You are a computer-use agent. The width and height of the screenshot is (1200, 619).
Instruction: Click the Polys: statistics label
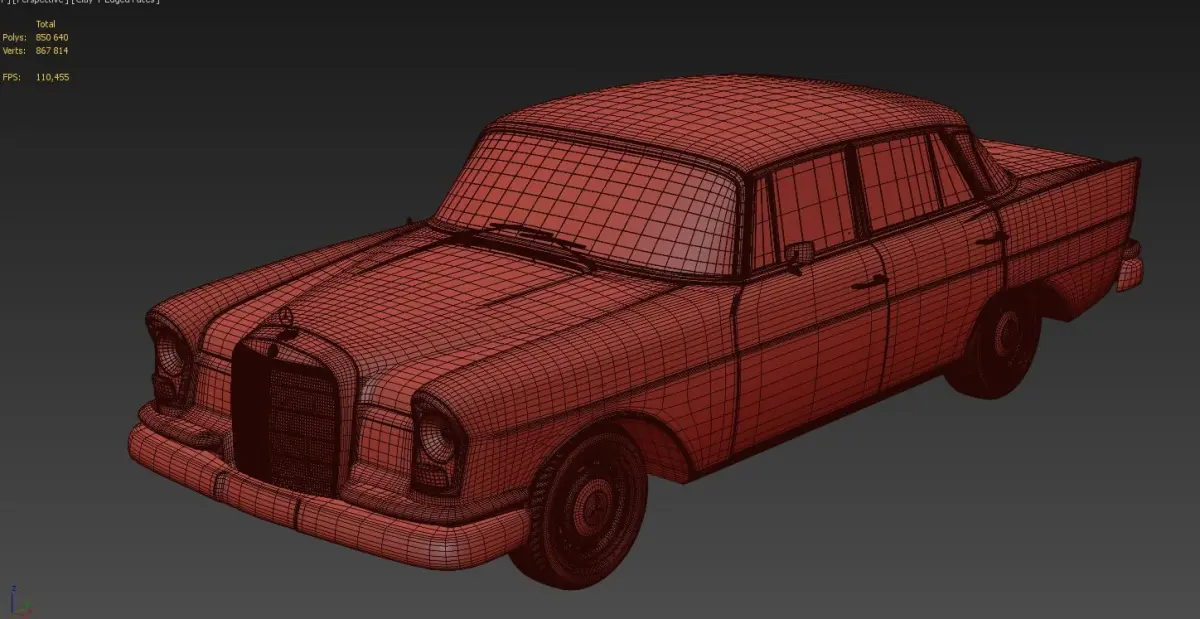(x=14, y=37)
